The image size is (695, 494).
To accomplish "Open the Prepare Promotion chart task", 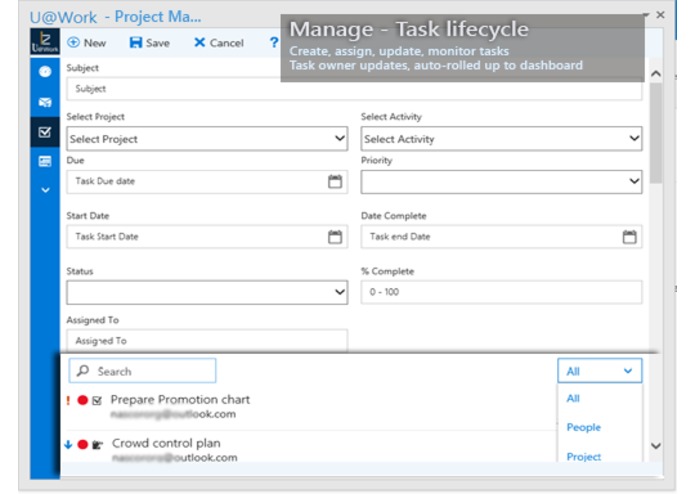I will point(180,400).
